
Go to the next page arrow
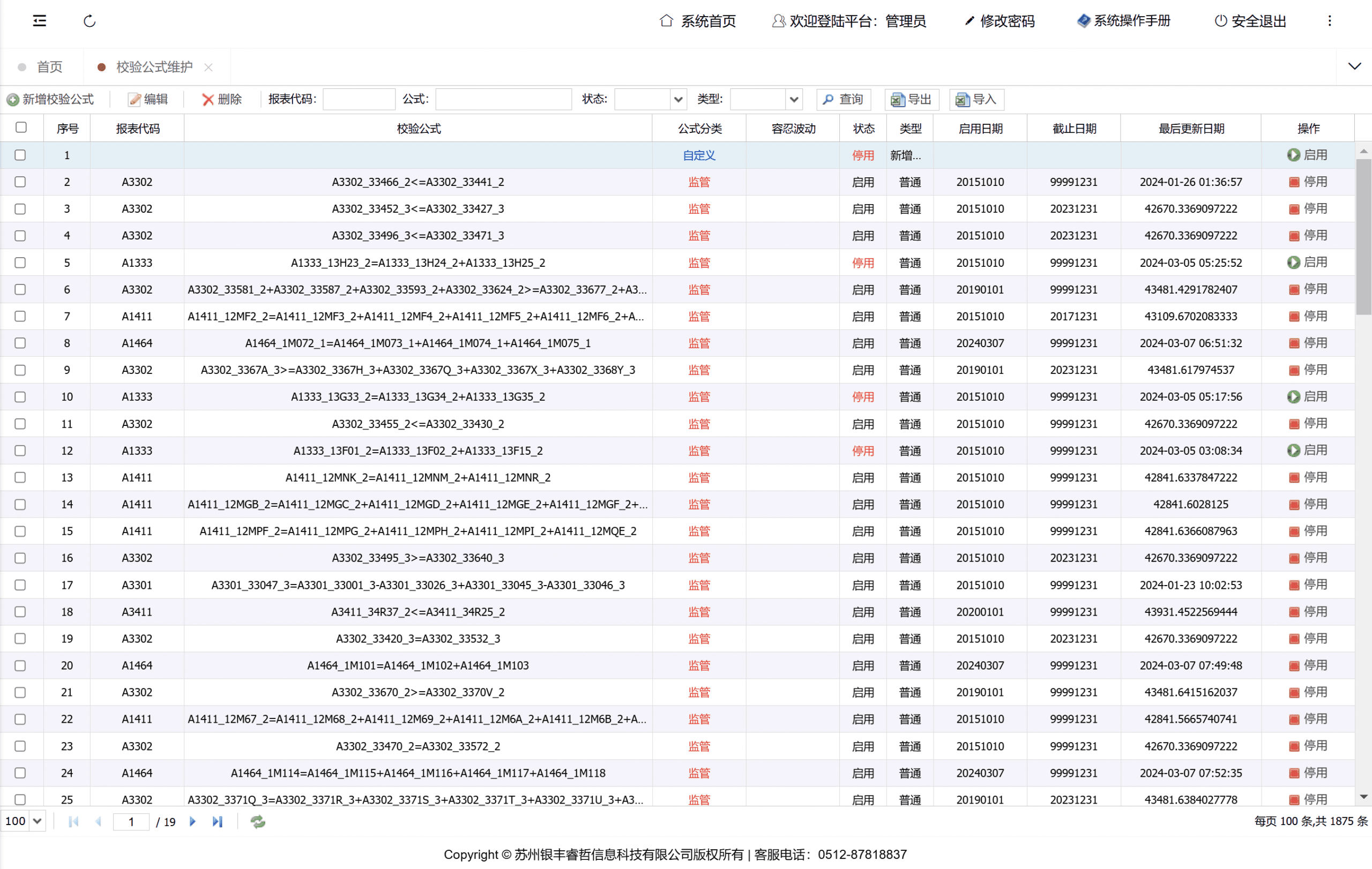tap(192, 822)
